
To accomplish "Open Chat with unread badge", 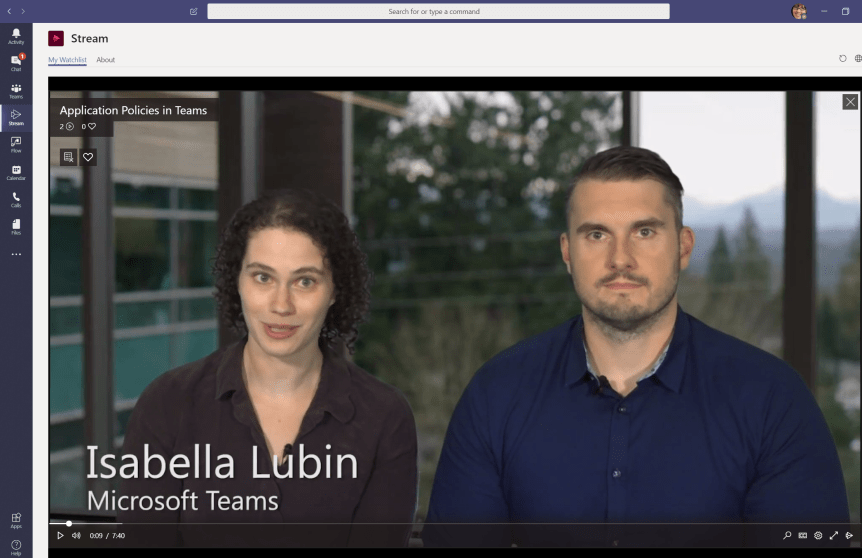I will [16, 63].
